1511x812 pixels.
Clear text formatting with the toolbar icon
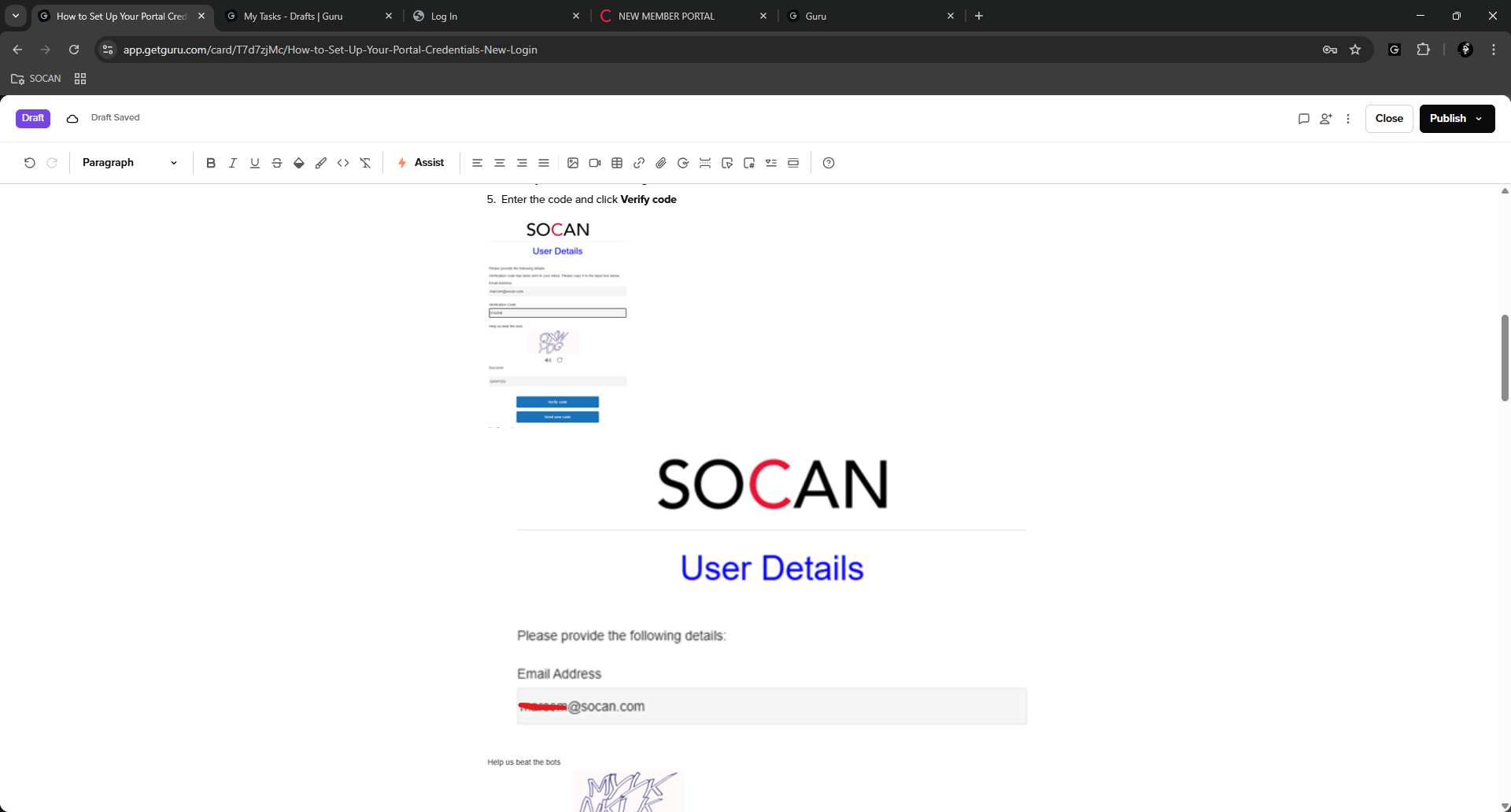(365, 163)
